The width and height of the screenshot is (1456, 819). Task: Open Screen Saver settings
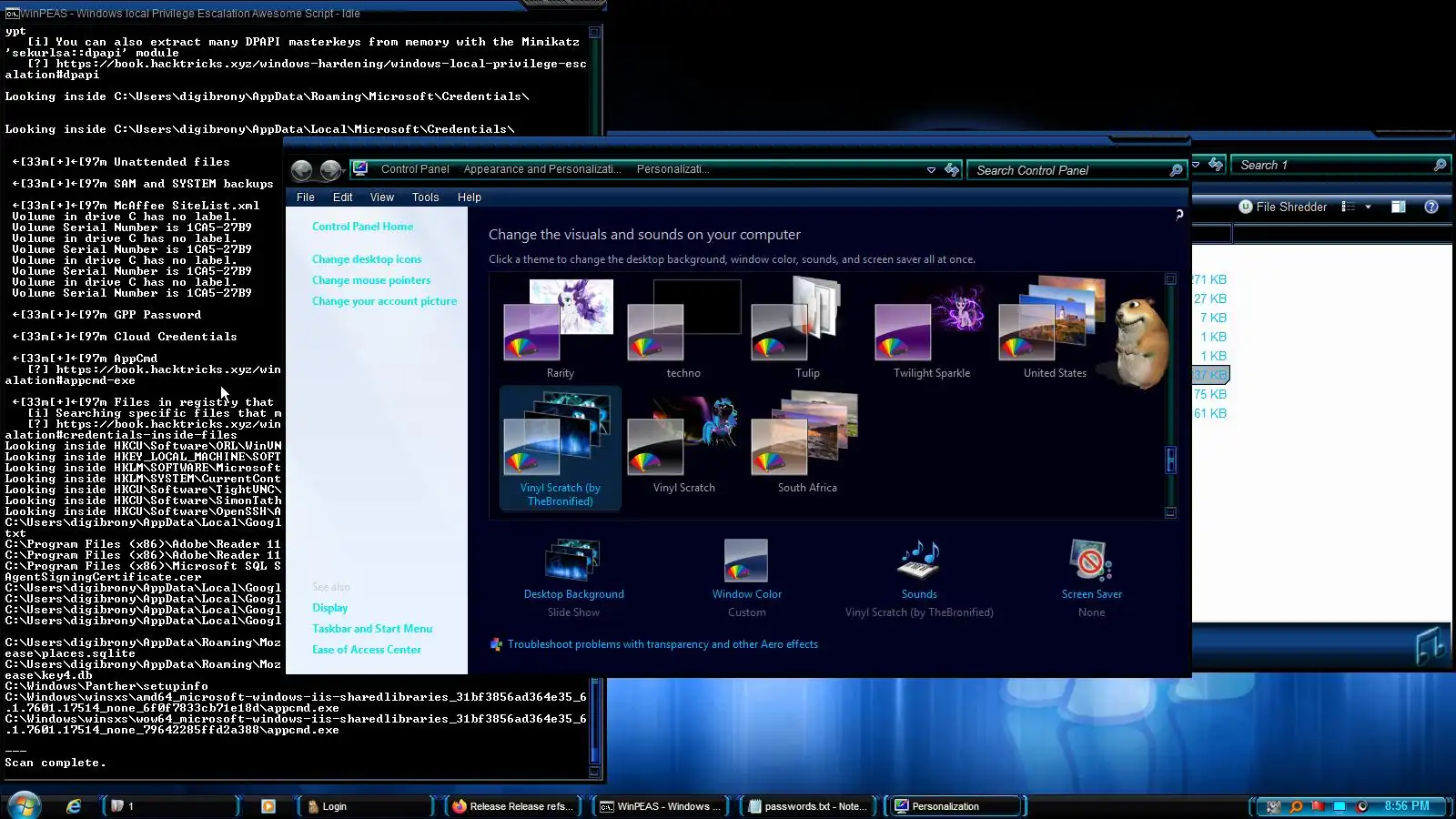point(1091,578)
